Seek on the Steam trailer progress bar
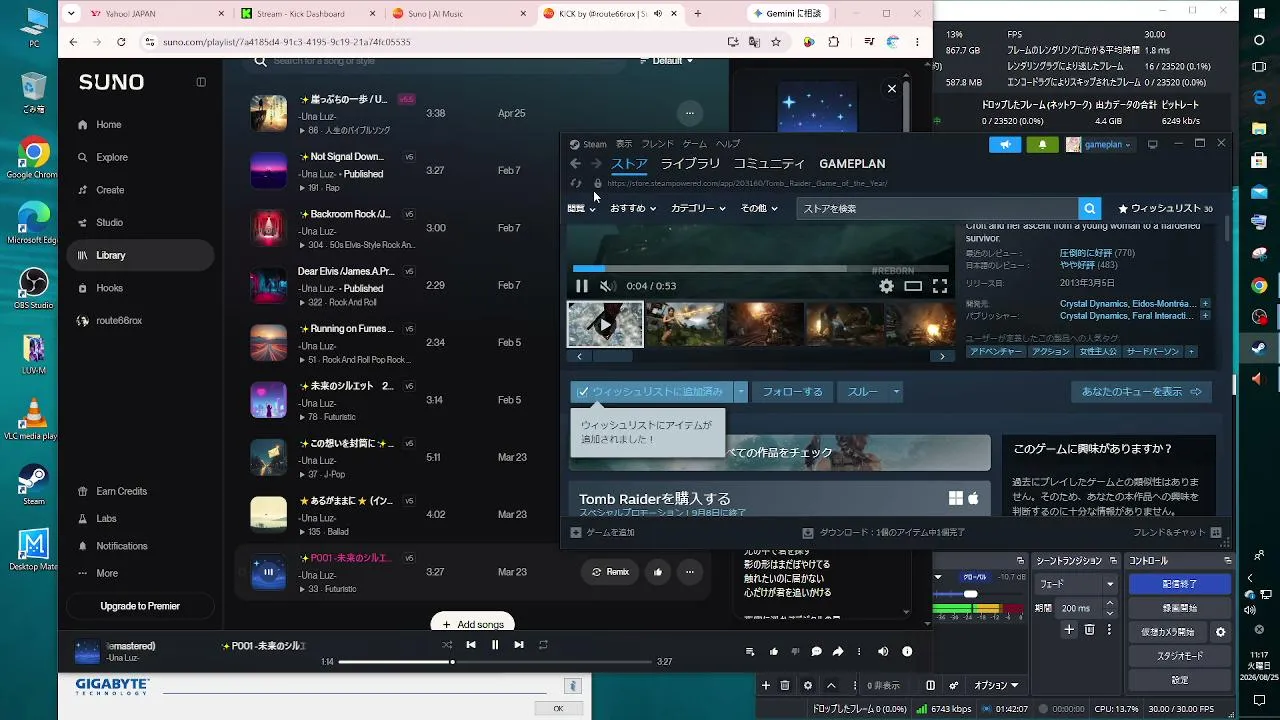The image size is (1280, 720). [760, 269]
